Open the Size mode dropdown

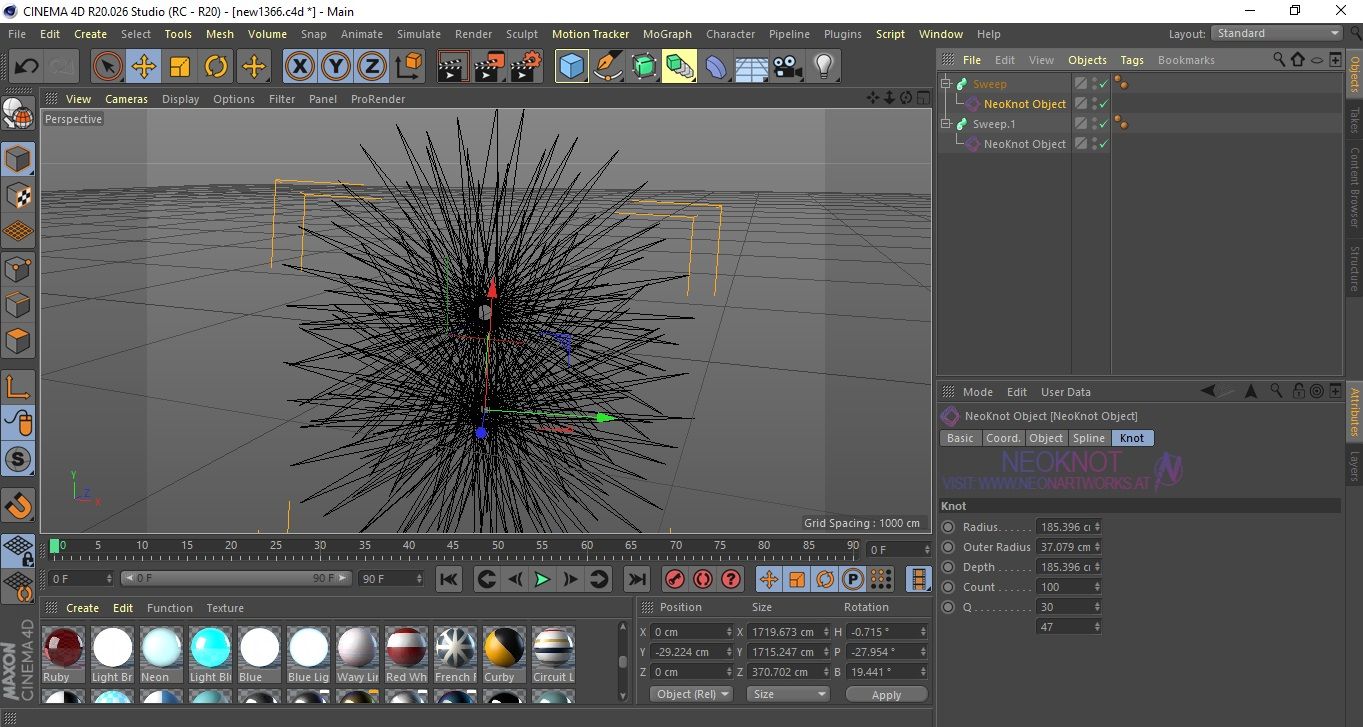(789, 694)
